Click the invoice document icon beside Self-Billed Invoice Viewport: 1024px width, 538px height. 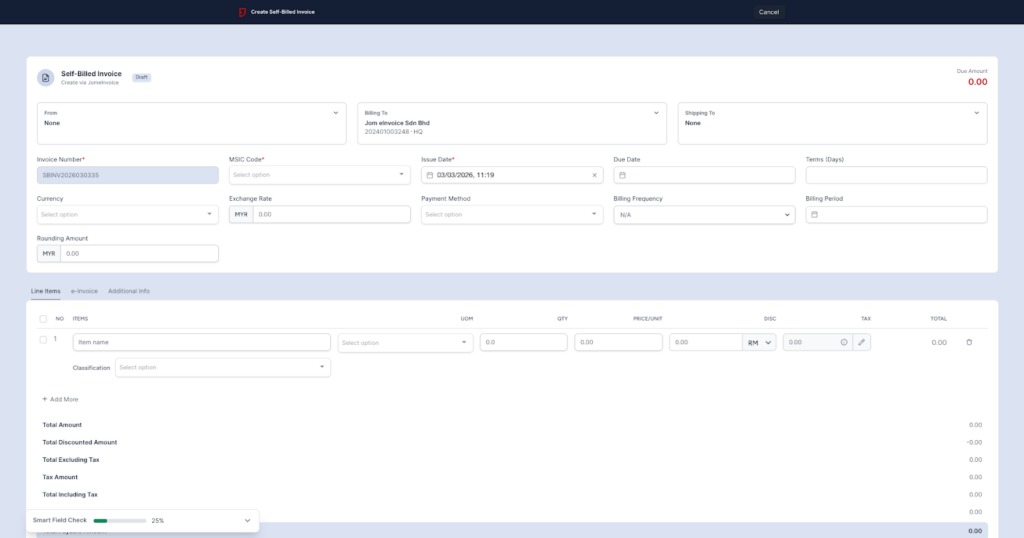pos(45,78)
